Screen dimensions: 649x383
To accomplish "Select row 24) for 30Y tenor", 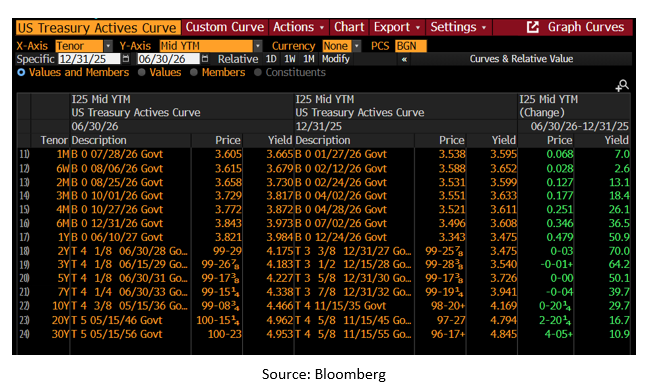I will click(24, 334).
